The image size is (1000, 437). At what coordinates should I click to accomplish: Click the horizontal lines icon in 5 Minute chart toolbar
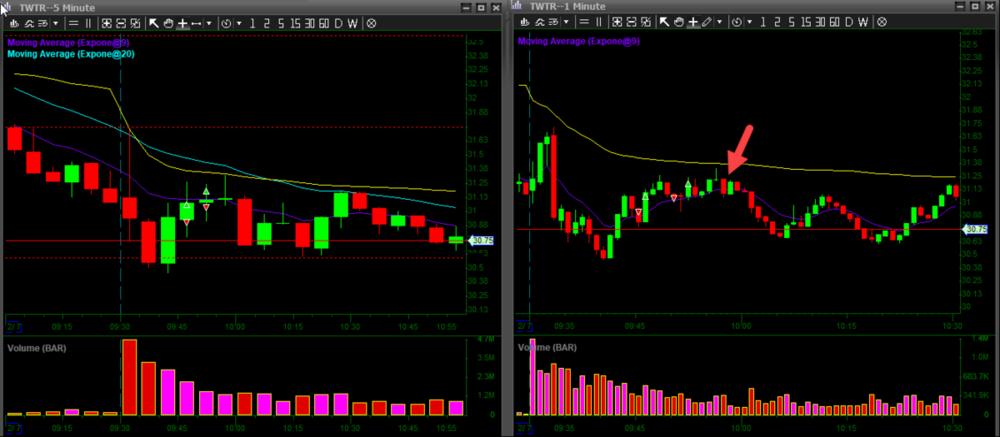[76, 22]
